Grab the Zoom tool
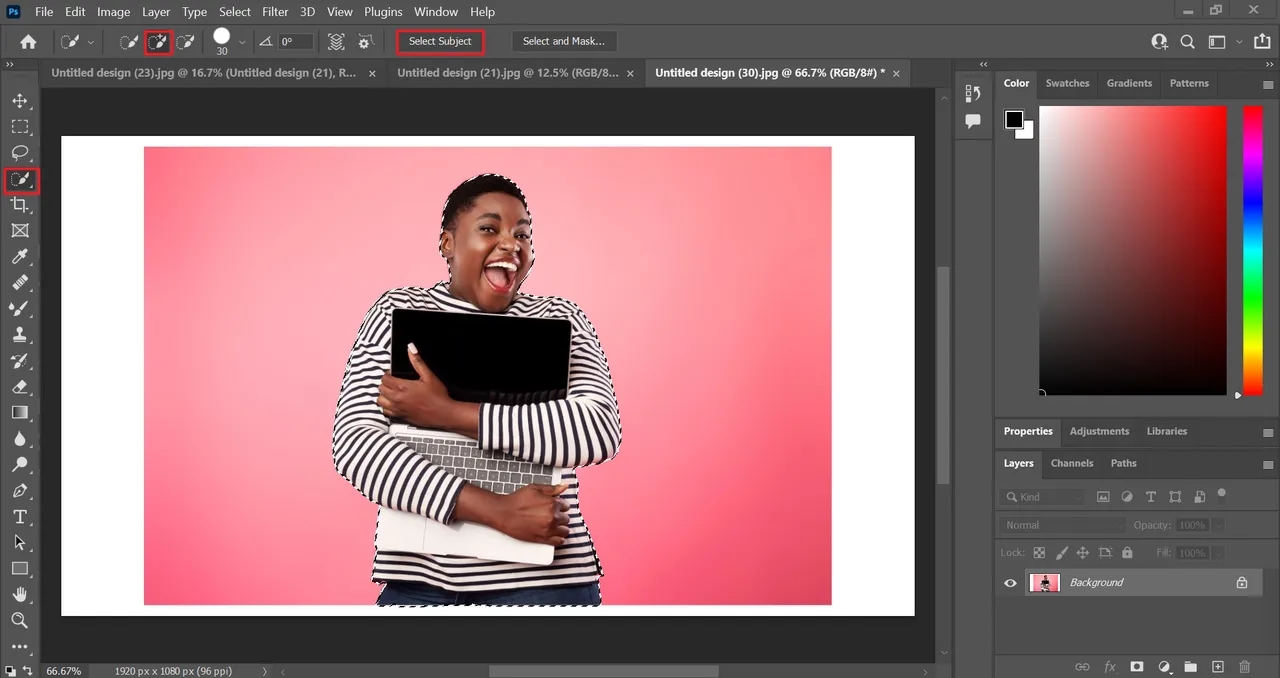The width and height of the screenshot is (1280, 678). (21, 621)
